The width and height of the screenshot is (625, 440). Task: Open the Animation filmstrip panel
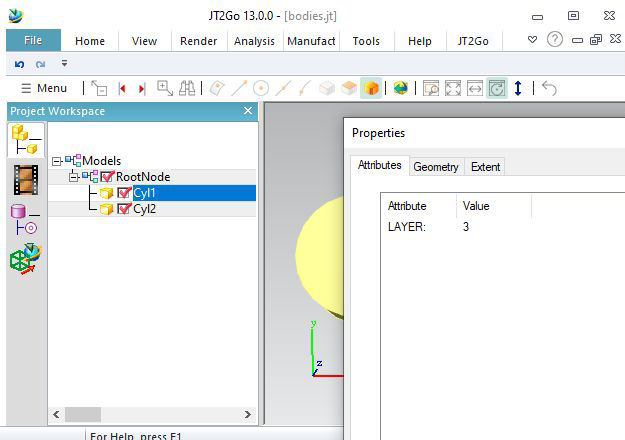click(x=26, y=179)
